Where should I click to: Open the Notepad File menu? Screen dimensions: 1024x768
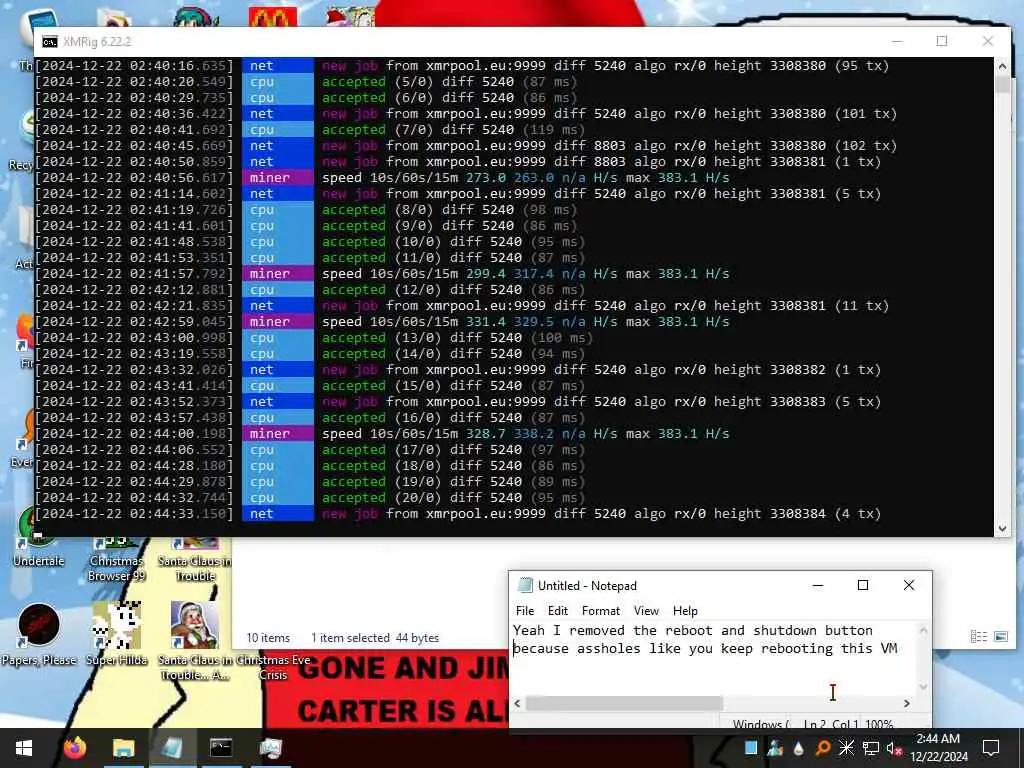(x=524, y=611)
